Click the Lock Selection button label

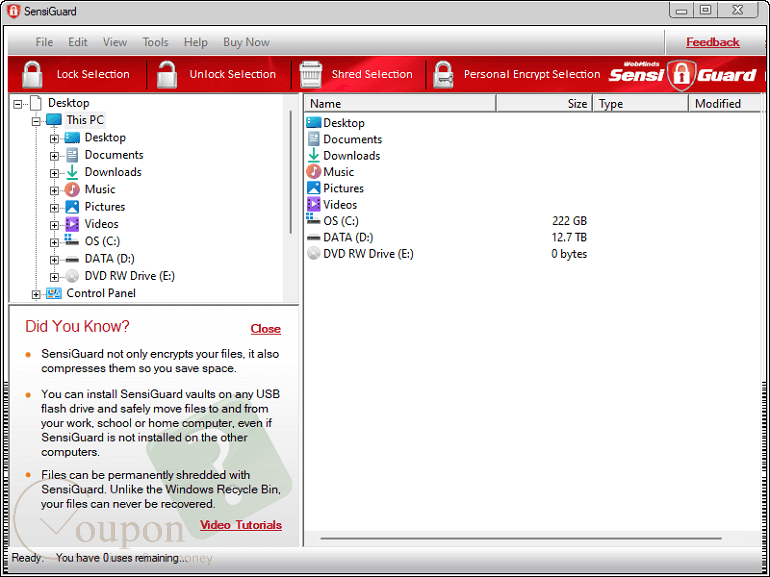[93, 74]
